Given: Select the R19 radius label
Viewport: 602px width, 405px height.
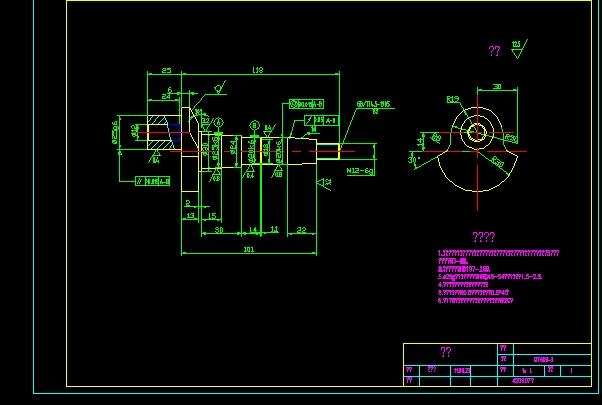Looking at the screenshot, I should point(453,99).
